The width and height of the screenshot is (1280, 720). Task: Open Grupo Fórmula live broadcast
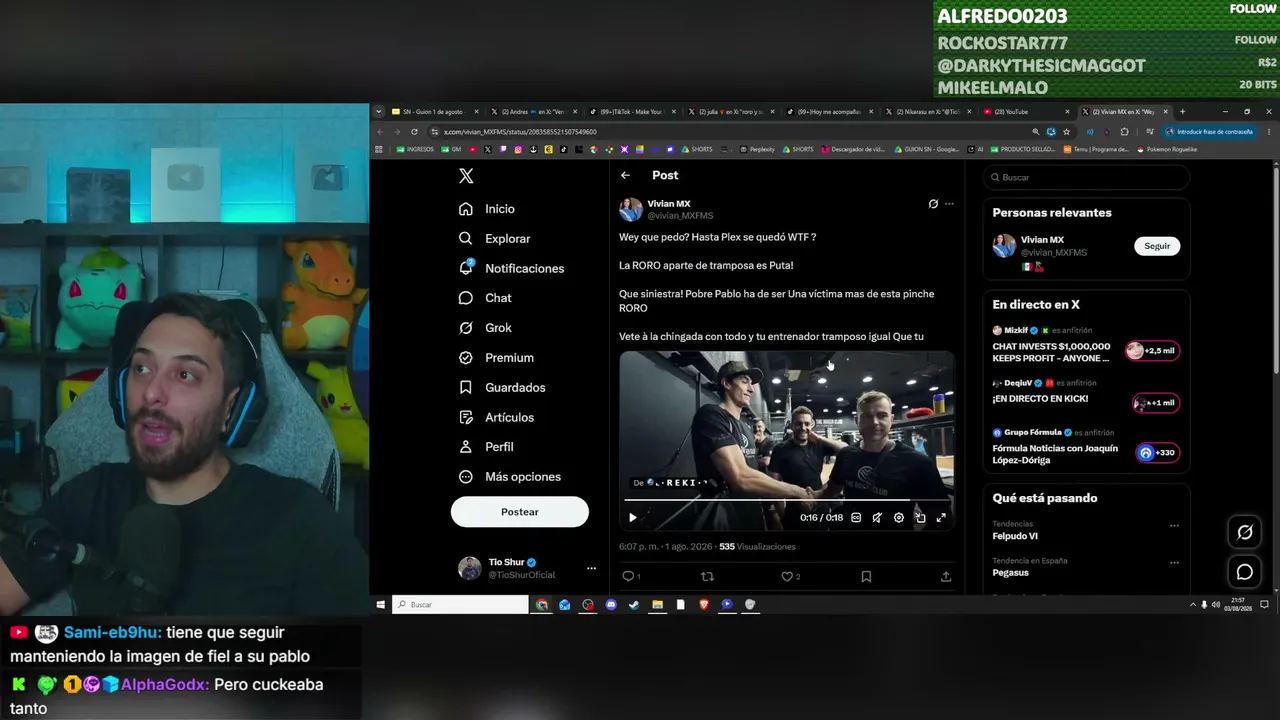1086,447
